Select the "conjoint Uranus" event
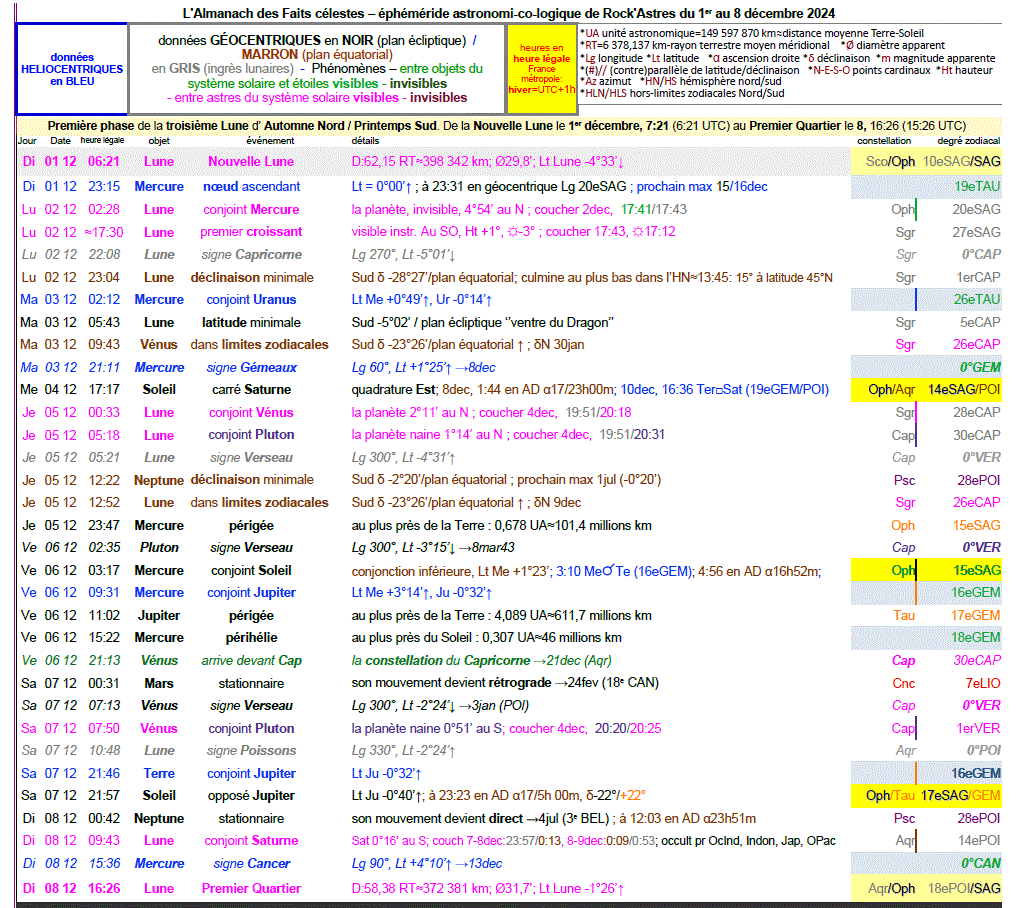 [251, 300]
